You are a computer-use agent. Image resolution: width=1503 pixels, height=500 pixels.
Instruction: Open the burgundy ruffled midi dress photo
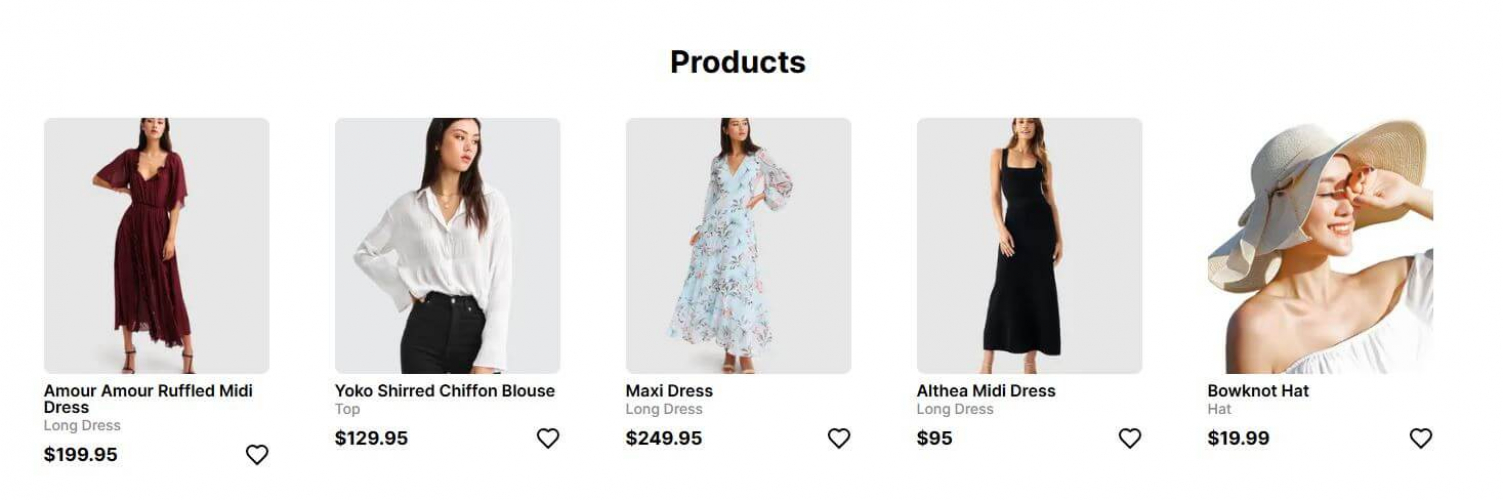click(156, 246)
